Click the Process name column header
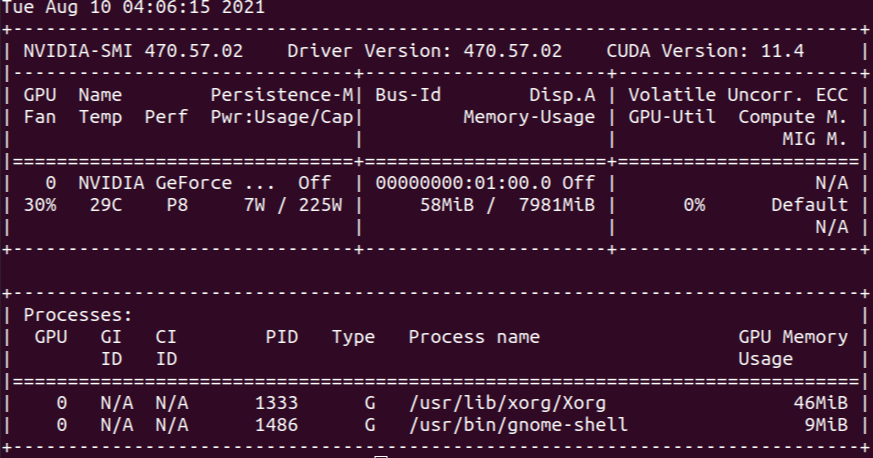 [x=474, y=337]
